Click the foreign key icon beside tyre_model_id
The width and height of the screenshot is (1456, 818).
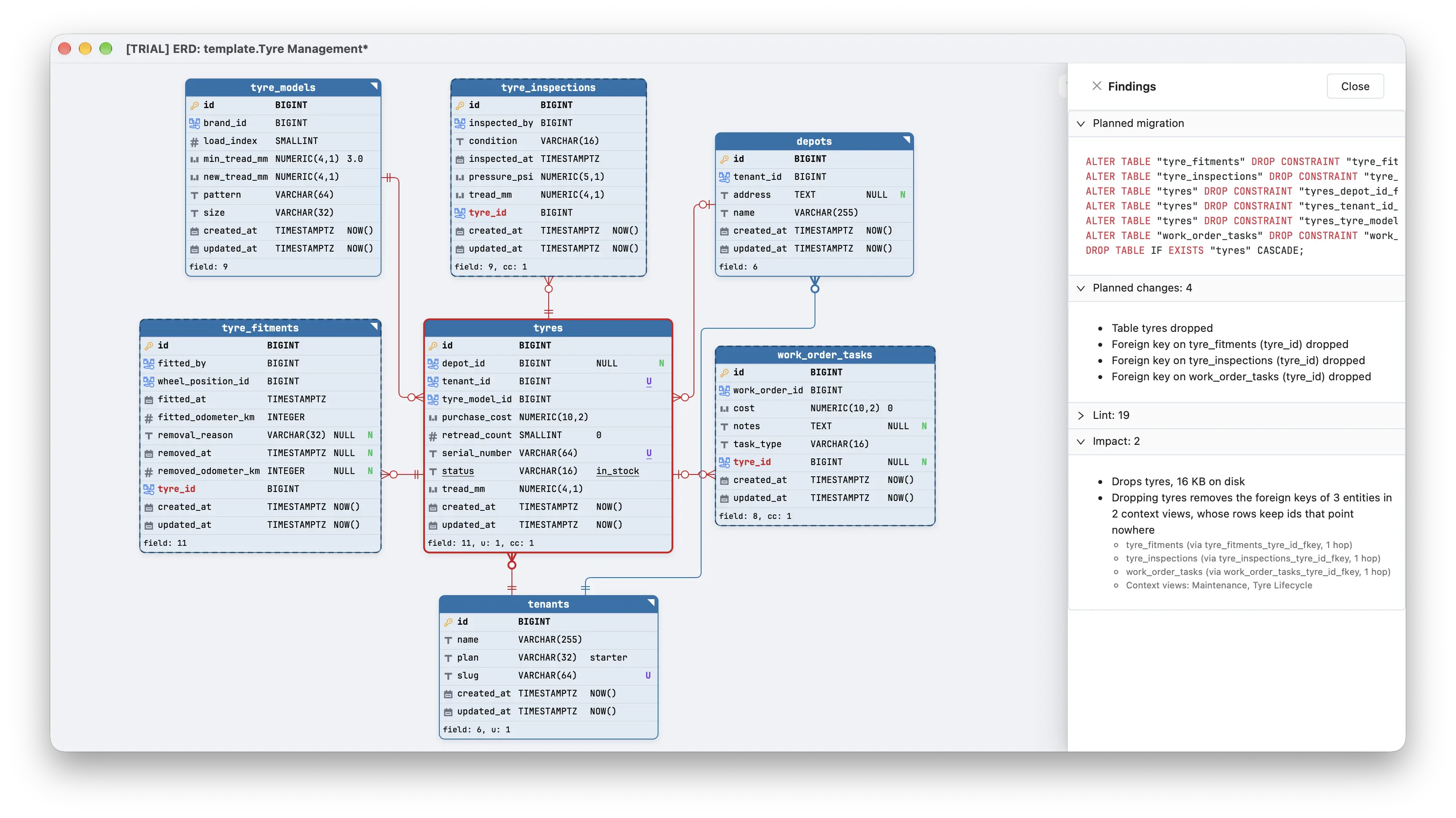pos(433,399)
